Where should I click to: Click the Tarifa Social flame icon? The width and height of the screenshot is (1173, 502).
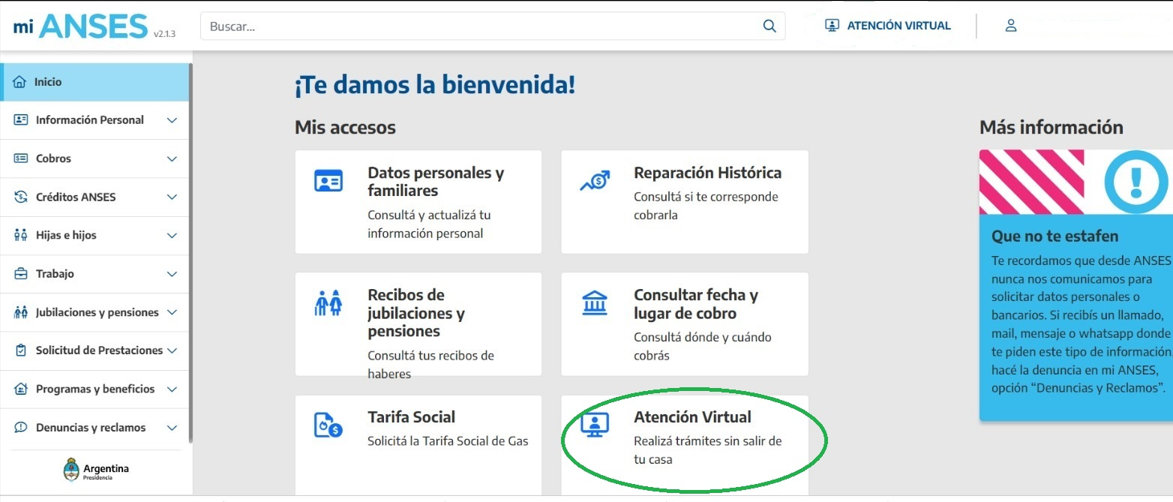pos(328,425)
